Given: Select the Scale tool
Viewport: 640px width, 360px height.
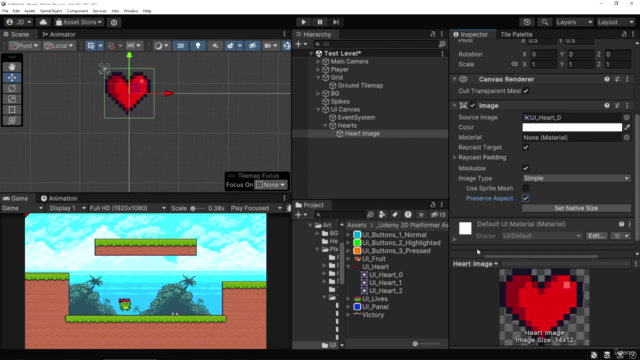Looking at the screenshot, I should [x=12, y=99].
